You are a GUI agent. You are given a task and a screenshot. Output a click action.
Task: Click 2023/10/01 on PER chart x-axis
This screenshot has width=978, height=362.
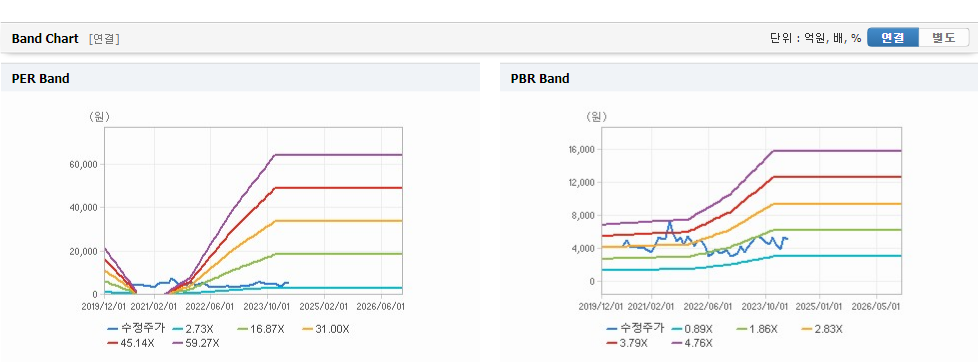268,306
